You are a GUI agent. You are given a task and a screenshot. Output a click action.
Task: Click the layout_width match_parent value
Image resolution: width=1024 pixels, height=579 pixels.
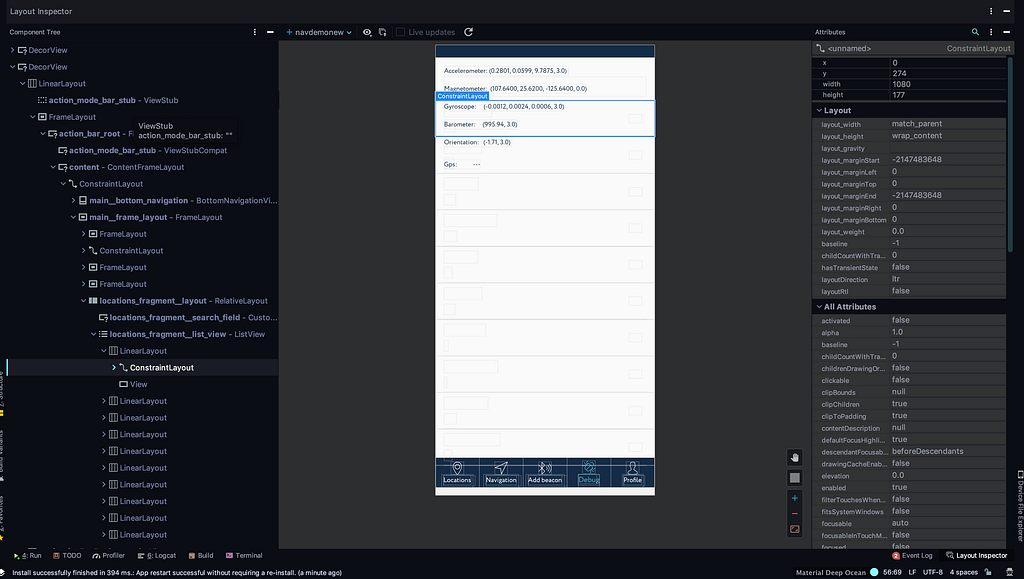click(916, 123)
